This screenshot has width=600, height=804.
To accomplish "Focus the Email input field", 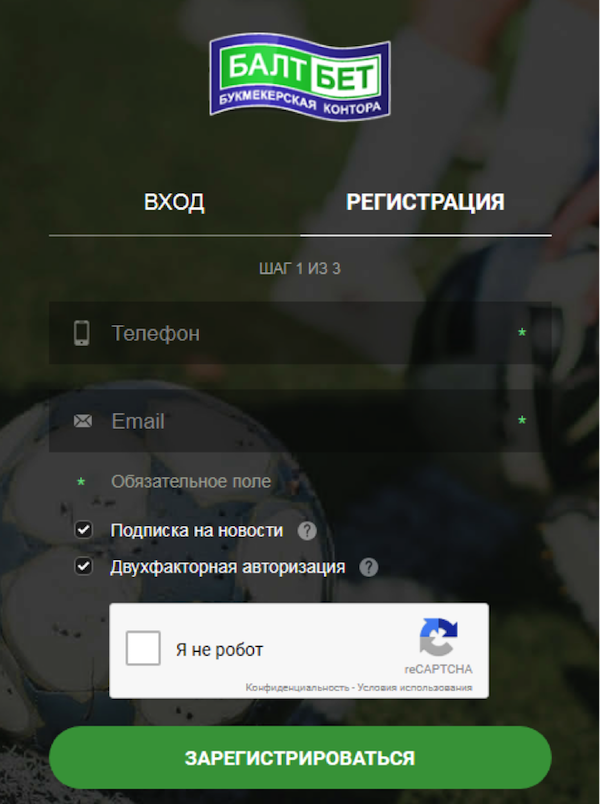I will [x=300, y=421].
